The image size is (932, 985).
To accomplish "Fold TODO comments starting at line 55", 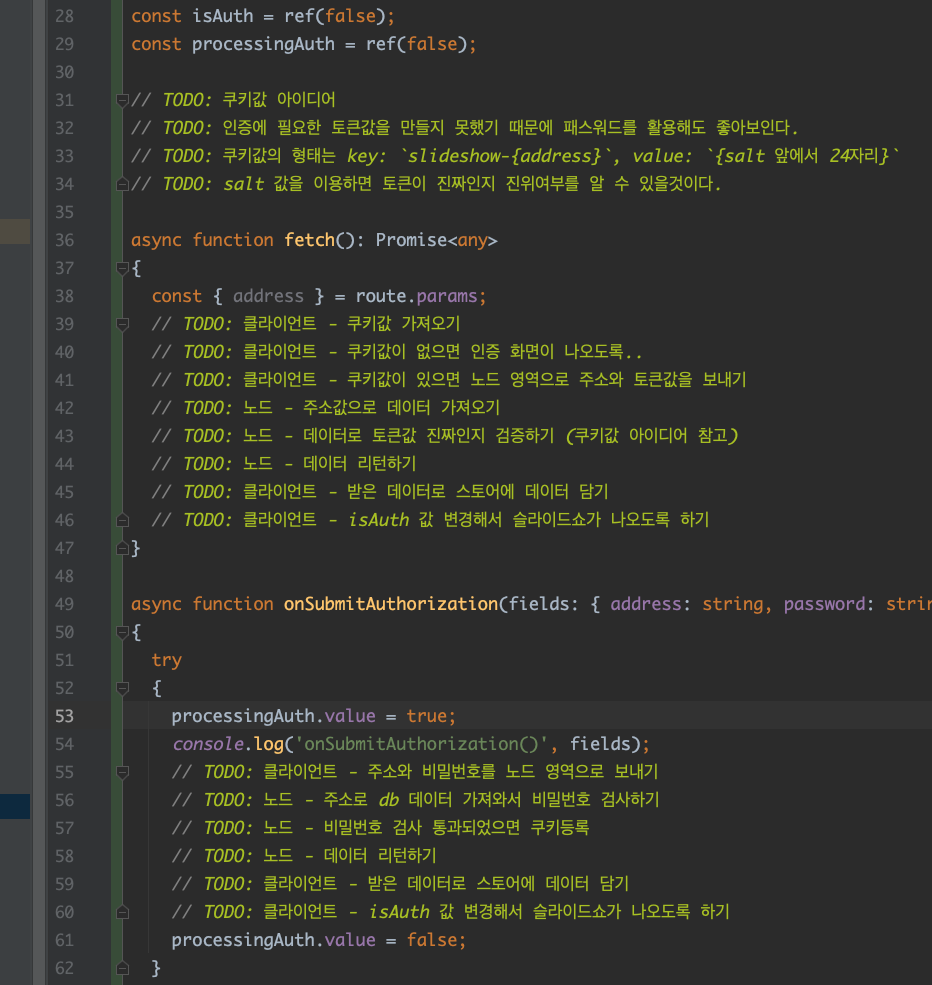I will point(122,772).
